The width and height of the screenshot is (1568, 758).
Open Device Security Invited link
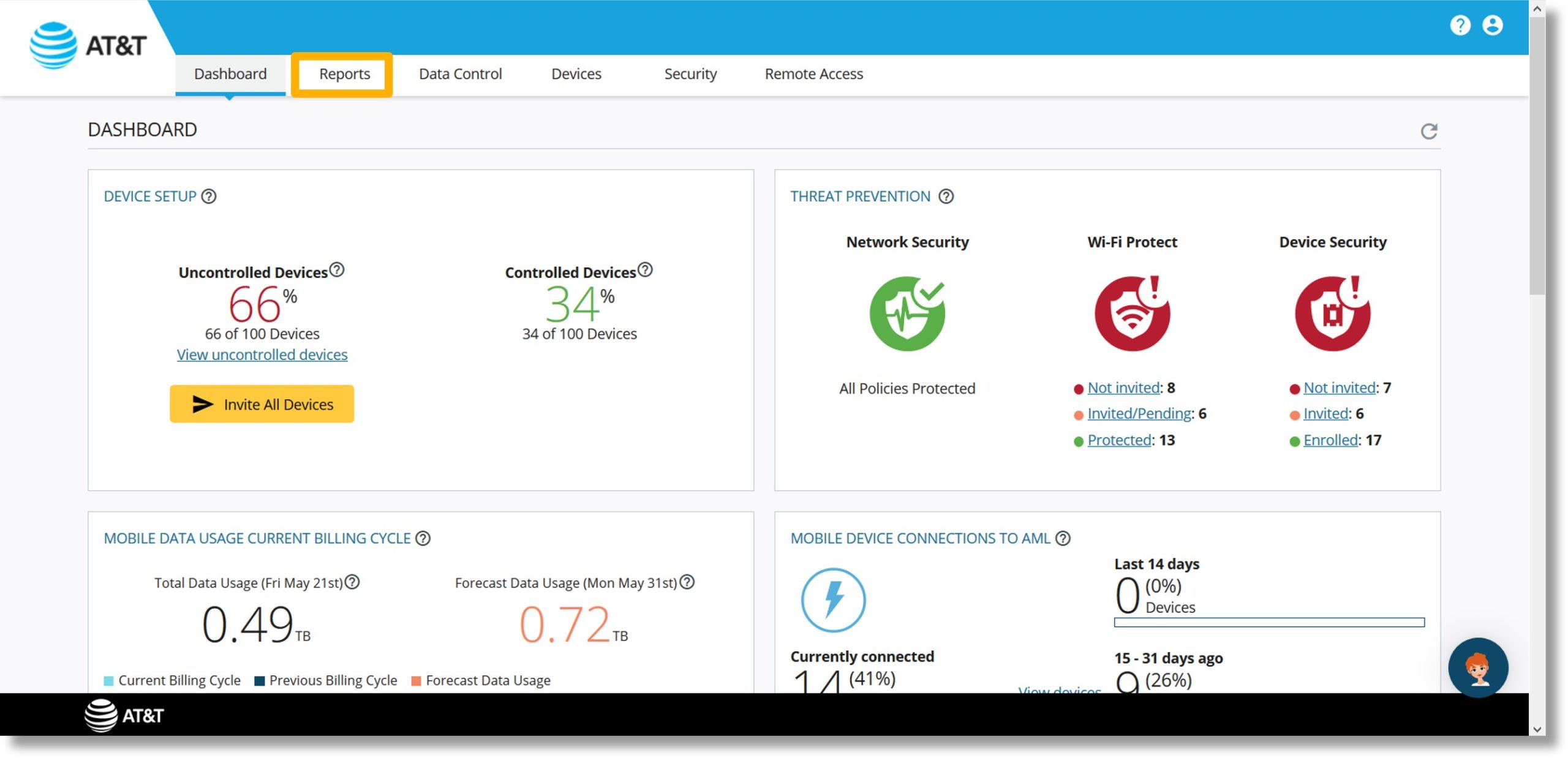(x=1325, y=413)
